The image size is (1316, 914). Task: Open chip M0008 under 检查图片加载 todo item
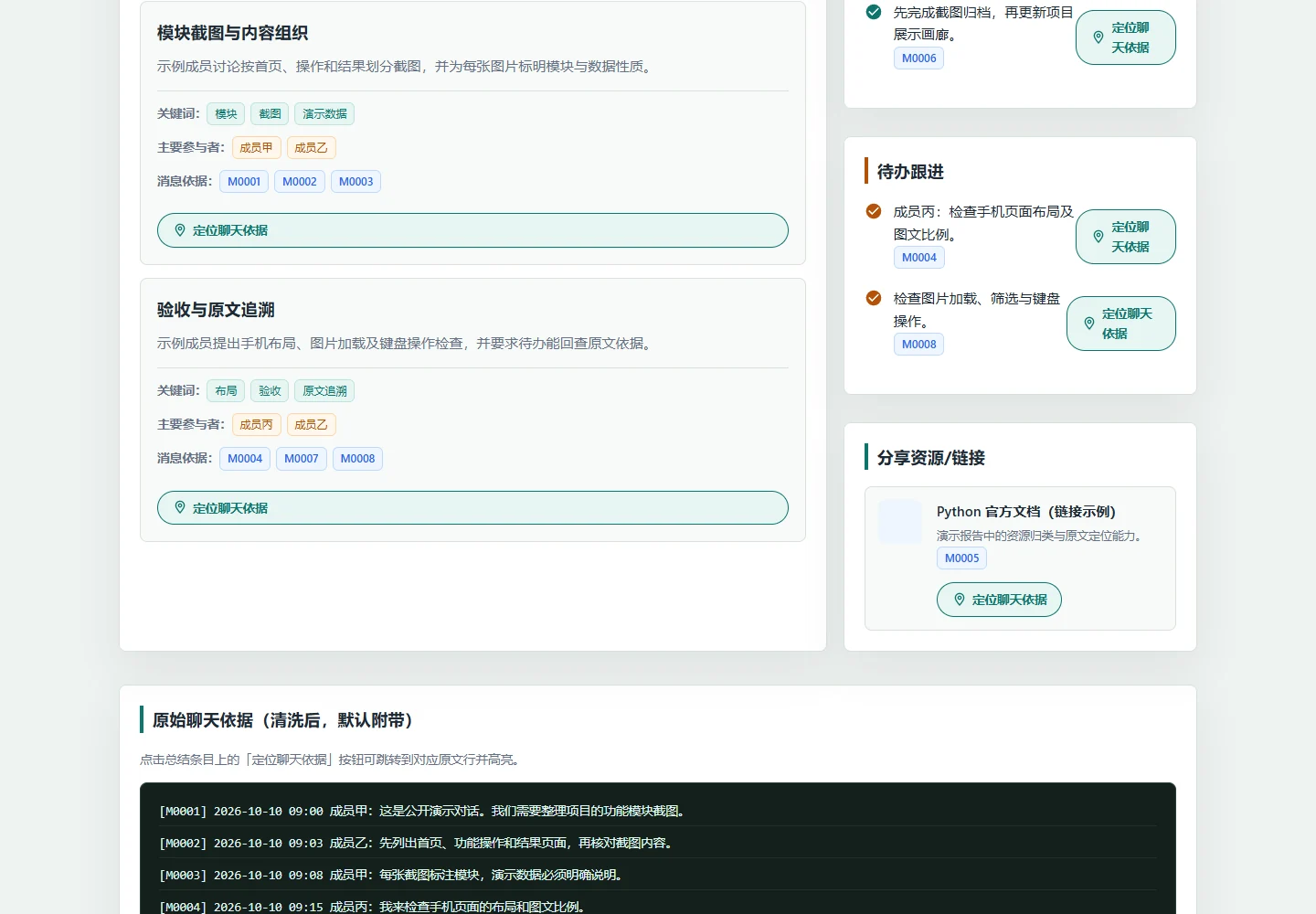[919, 344]
